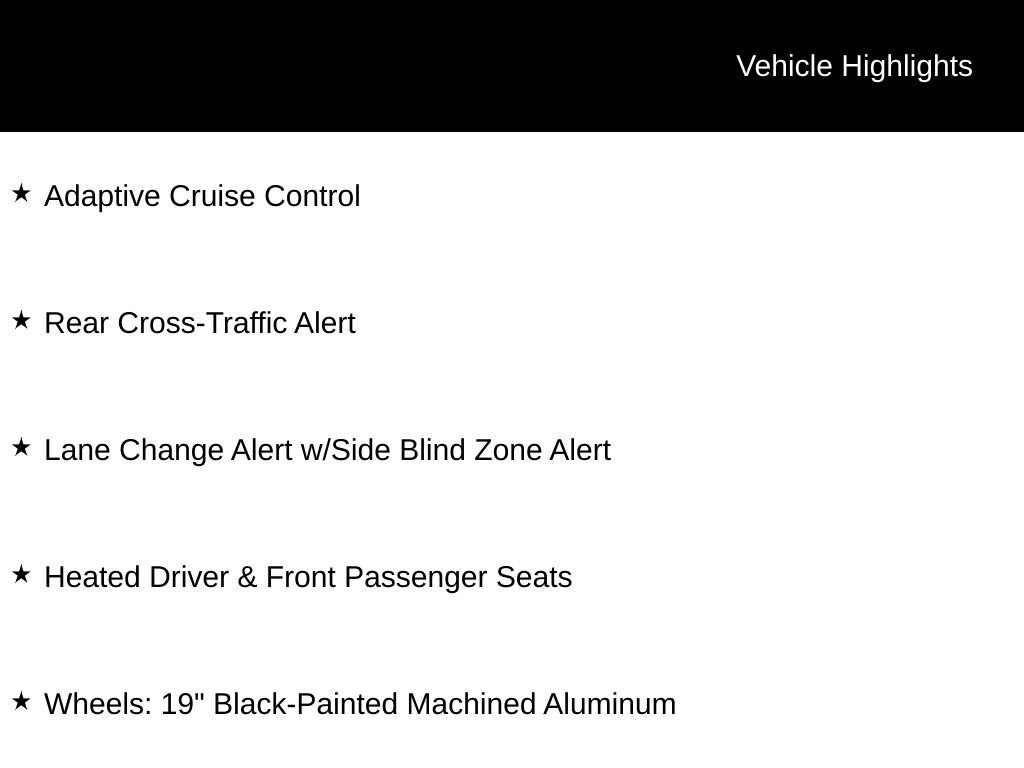Click the word Aluminum in the last highlight

[x=610, y=704]
